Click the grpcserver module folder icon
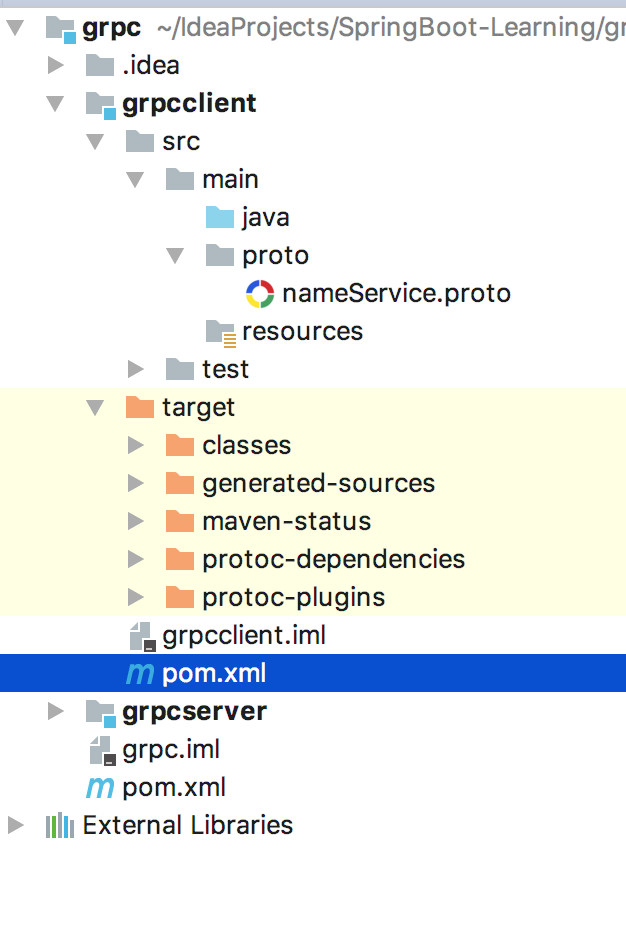The image size is (626, 936). click(100, 712)
